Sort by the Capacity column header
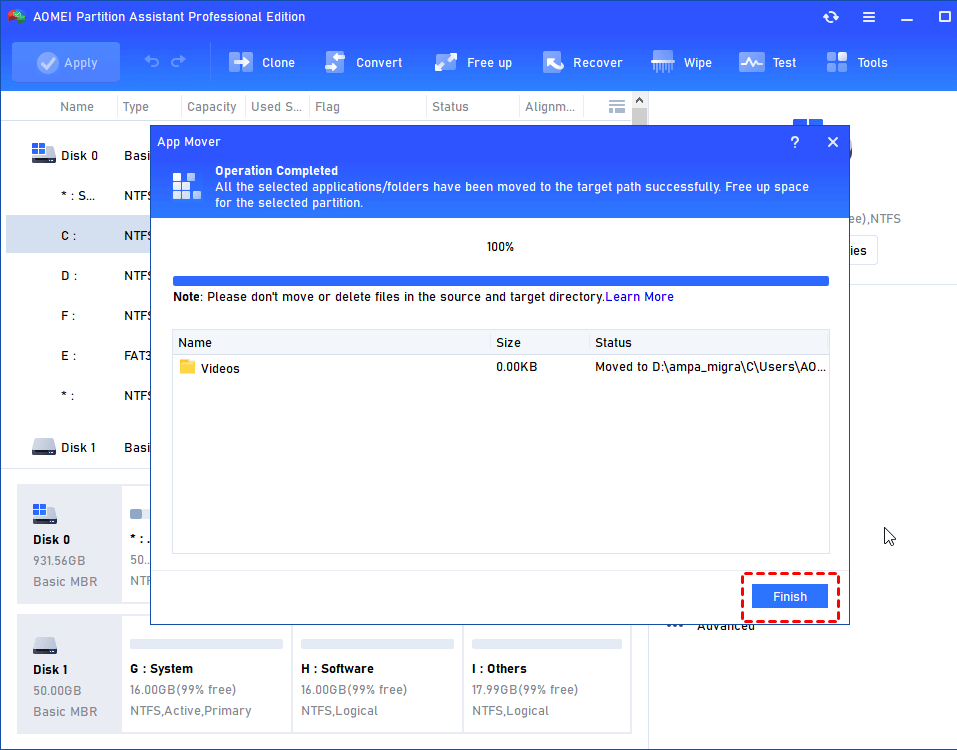 211,106
